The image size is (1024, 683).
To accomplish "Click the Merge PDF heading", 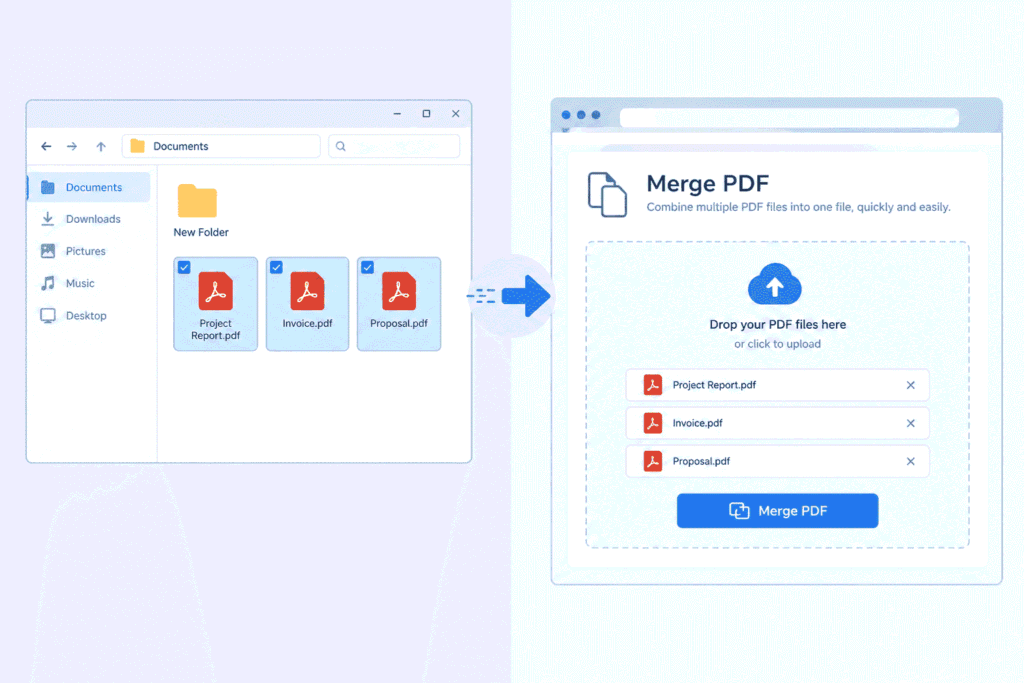I will (x=707, y=183).
